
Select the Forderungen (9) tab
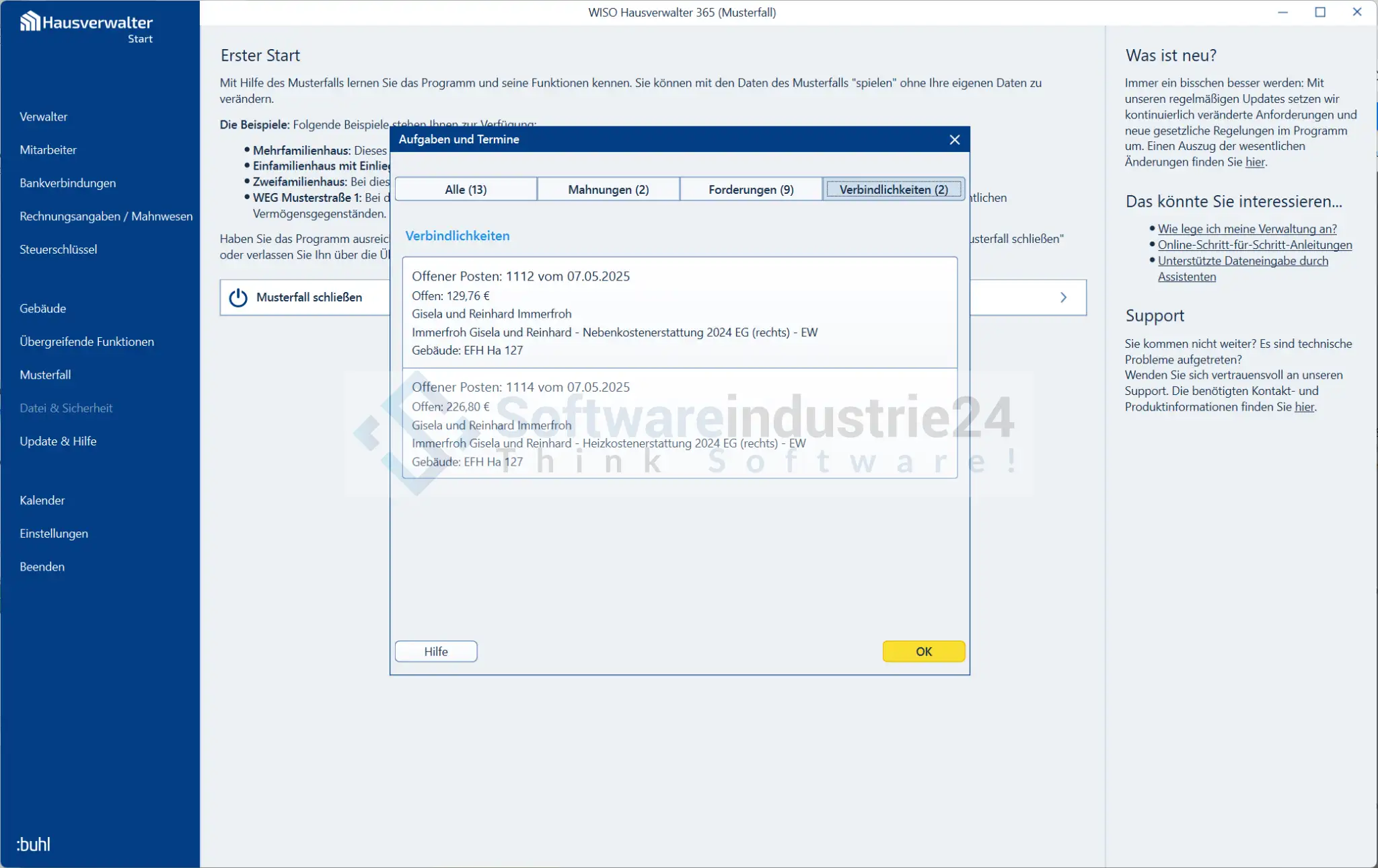[x=751, y=189]
